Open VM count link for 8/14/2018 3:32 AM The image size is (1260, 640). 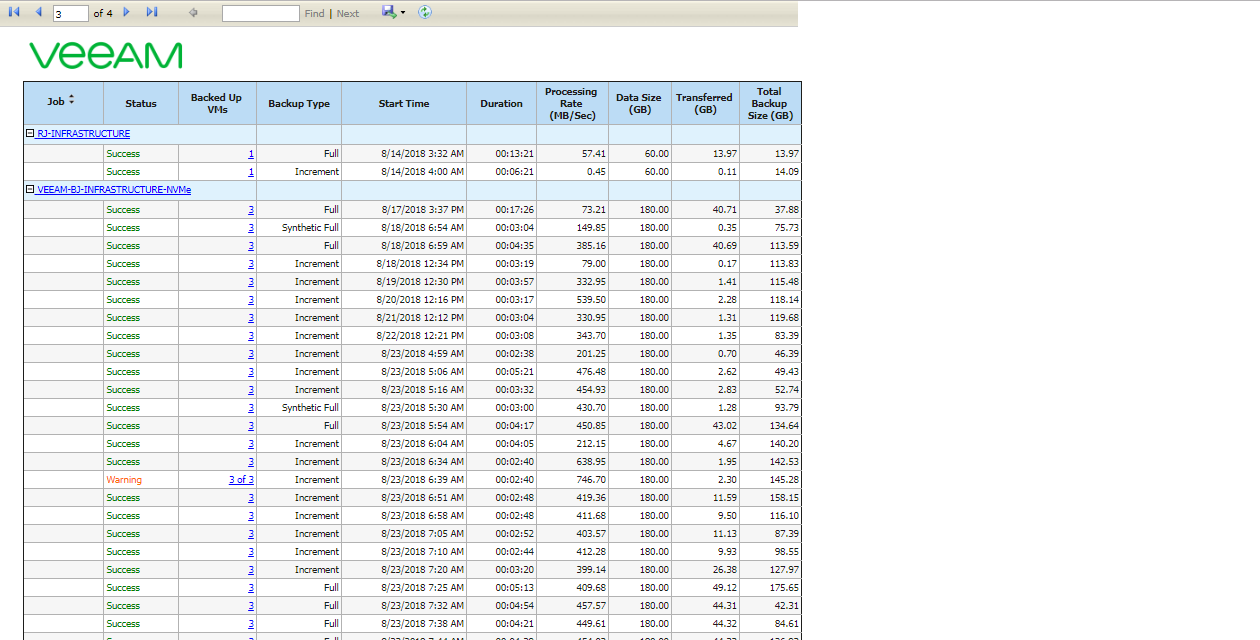click(x=251, y=154)
